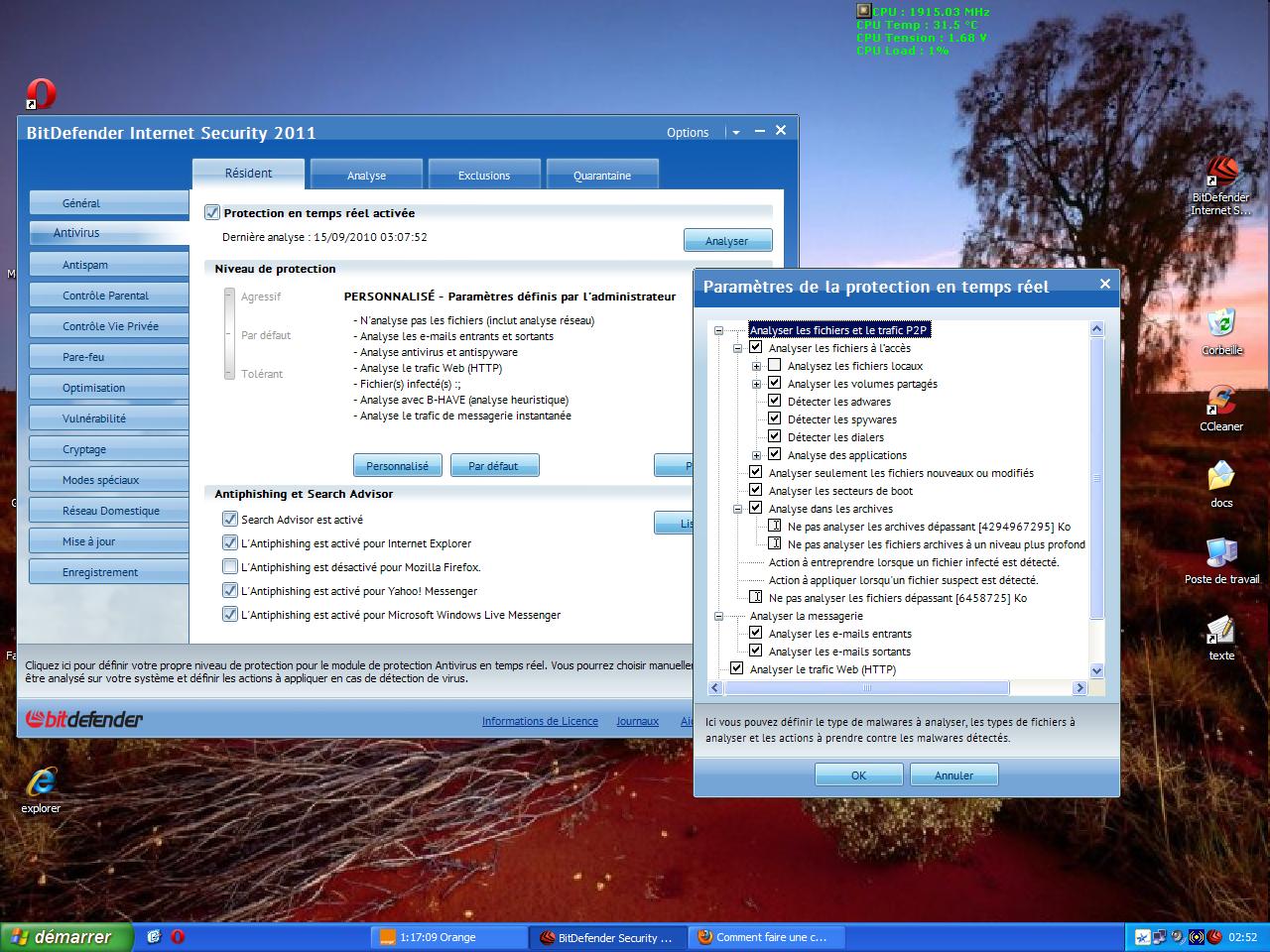This screenshot has width=1270, height=952.
Task: Launch CCleaner from the desktop
Action: (x=1221, y=409)
